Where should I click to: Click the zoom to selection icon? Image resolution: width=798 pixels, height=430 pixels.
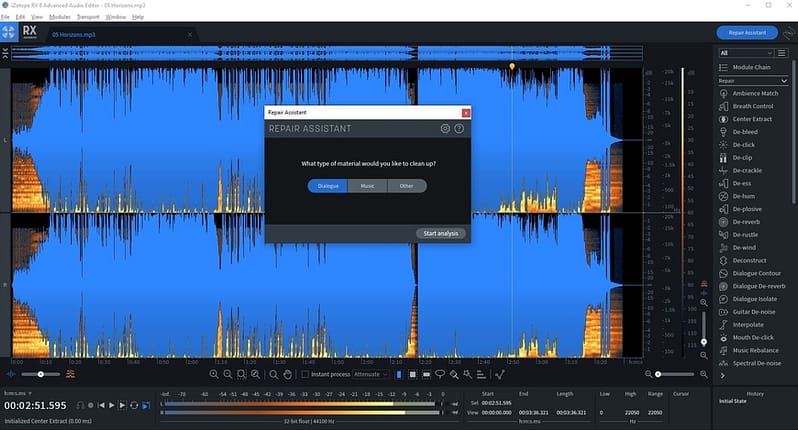point(241,375)
